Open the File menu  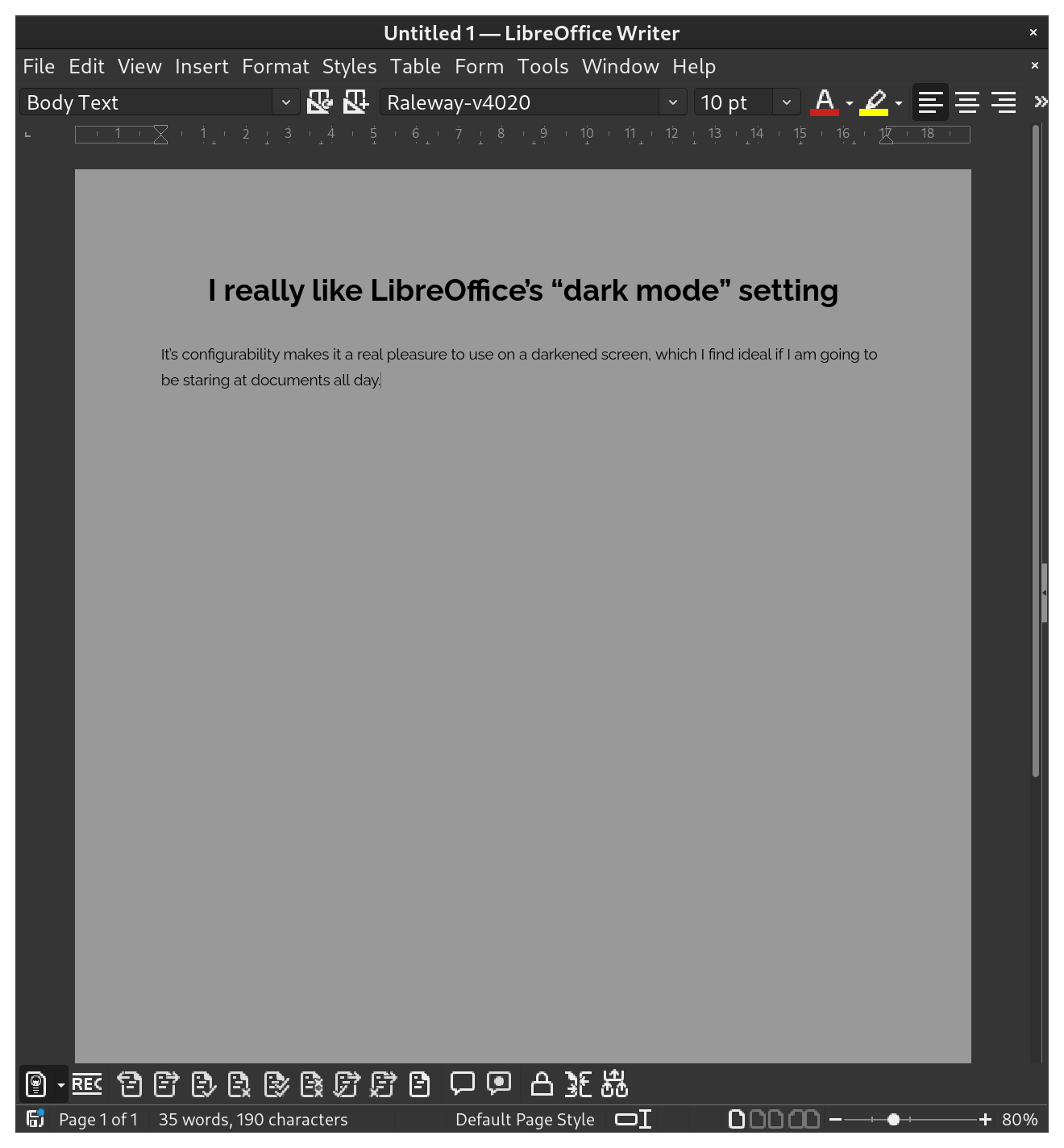coord(39,66)
